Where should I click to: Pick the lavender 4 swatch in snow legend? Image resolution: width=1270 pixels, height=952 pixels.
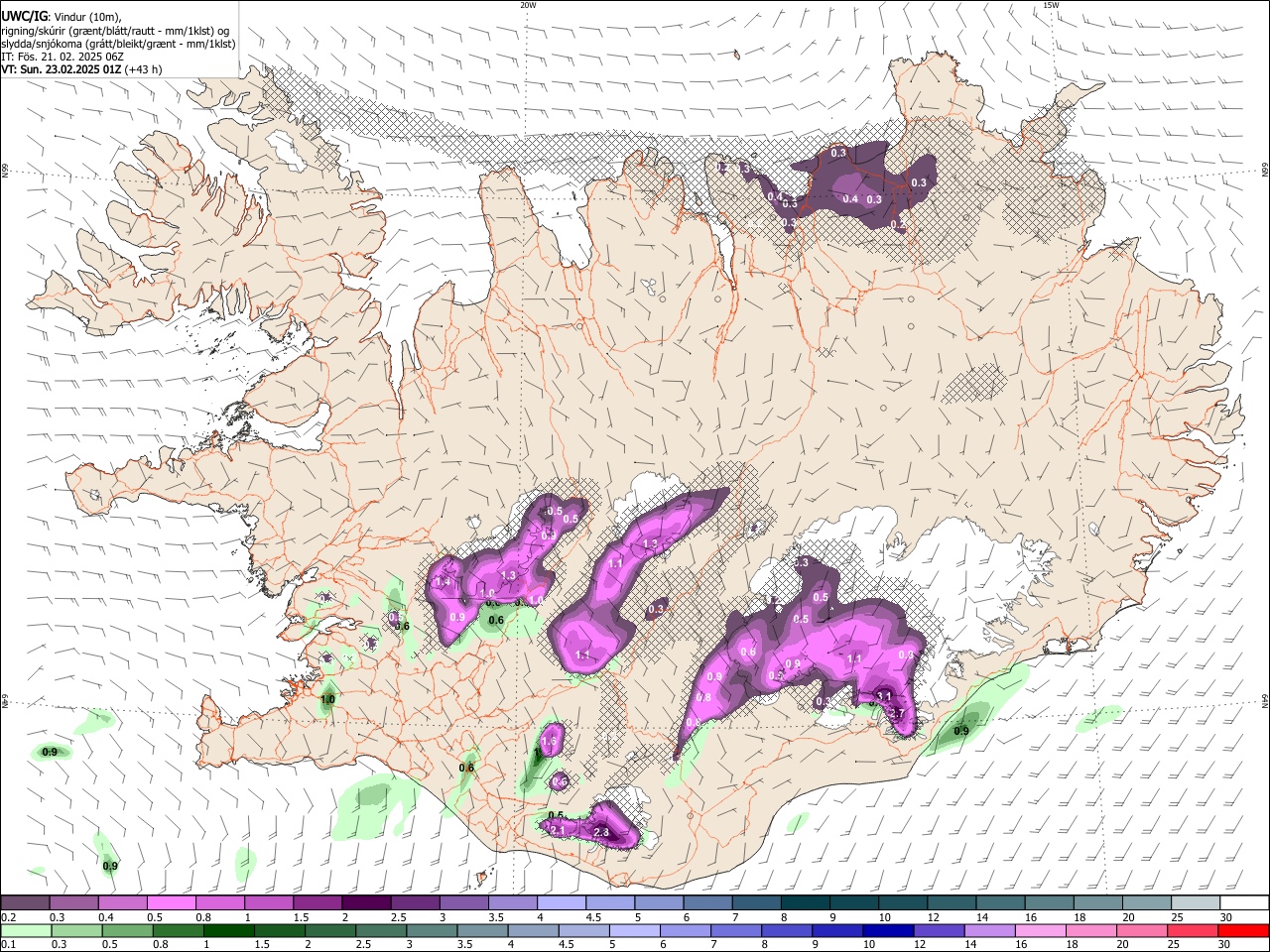[x=562, y=903]
